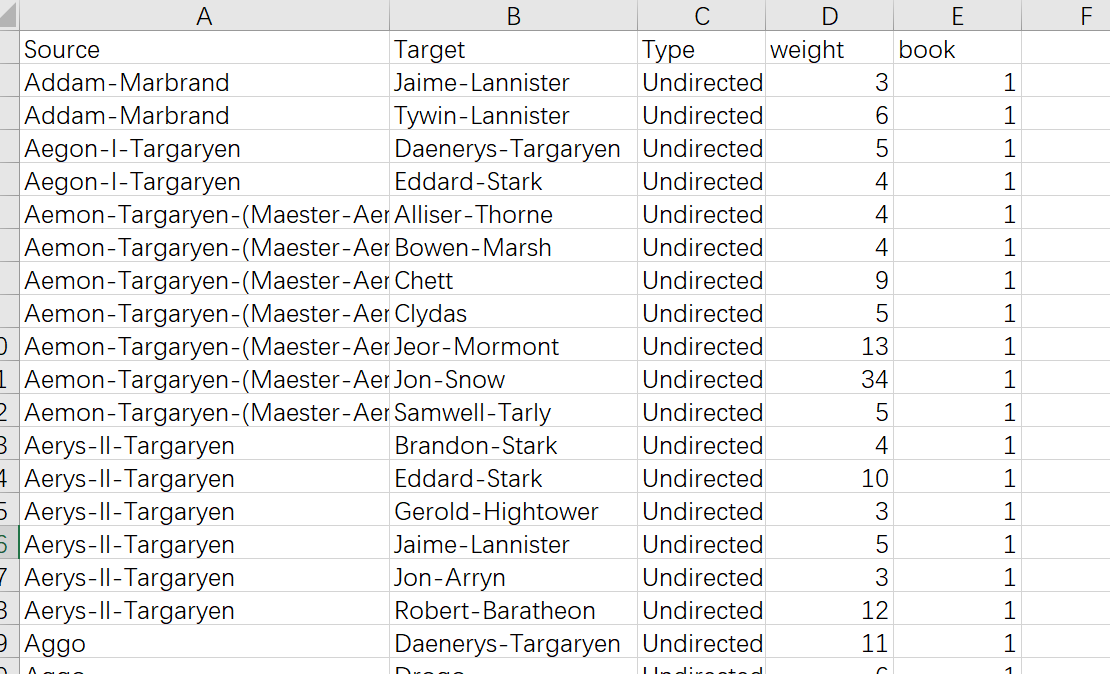Select the Tywin-Lannister cell
Image resolution: width=1110 pixels, height=674 pixels.
pos(514,114)
